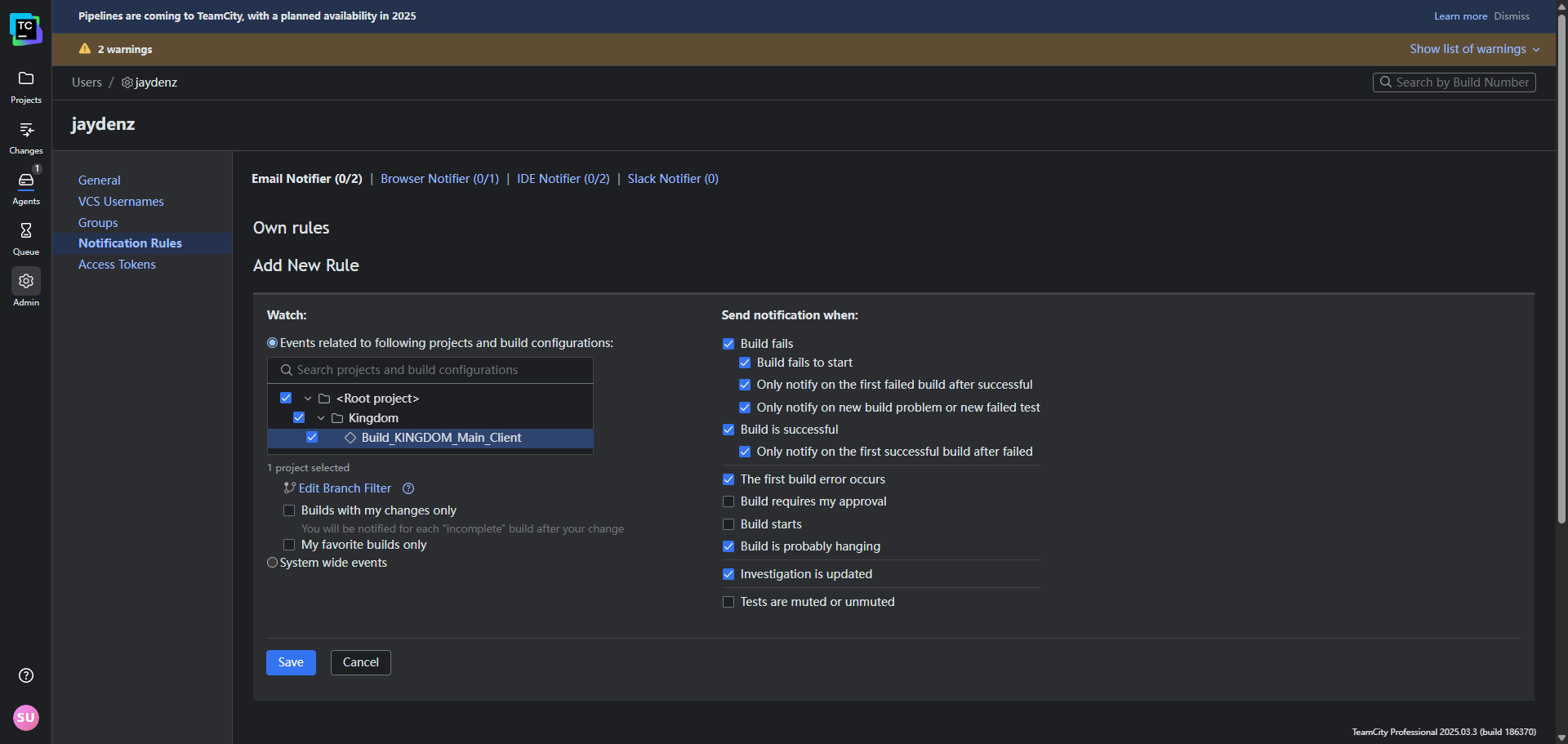Select the System wide events radio button
The height and width of the screenshot is (744, 1568).
coord(273,563)
